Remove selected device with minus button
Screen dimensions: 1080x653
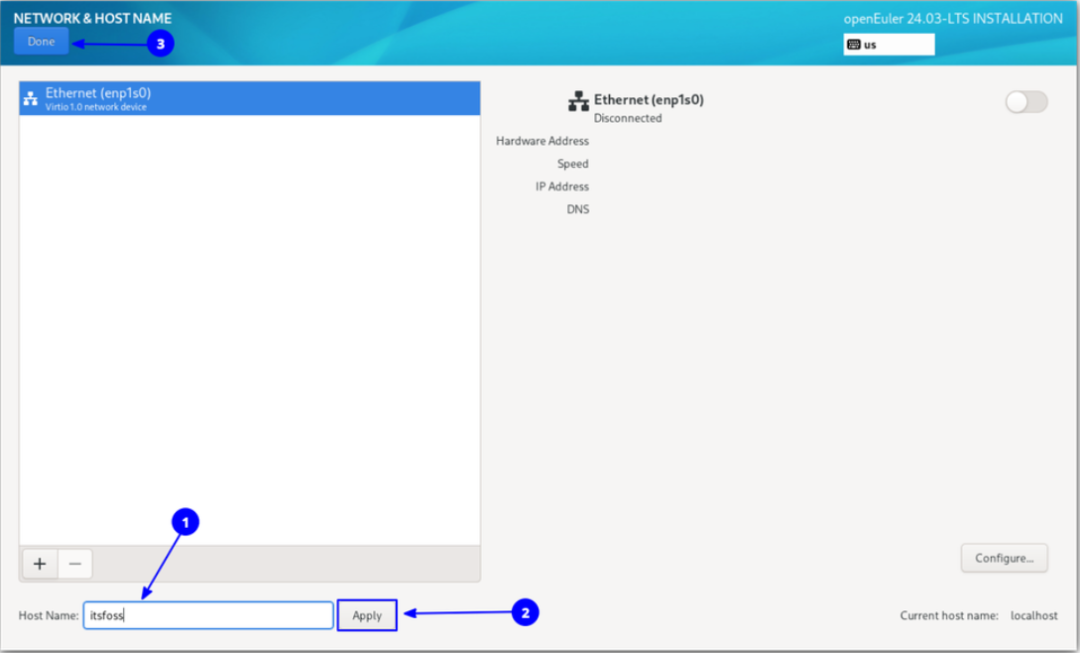pyautogui.click(x=75, y=564)
